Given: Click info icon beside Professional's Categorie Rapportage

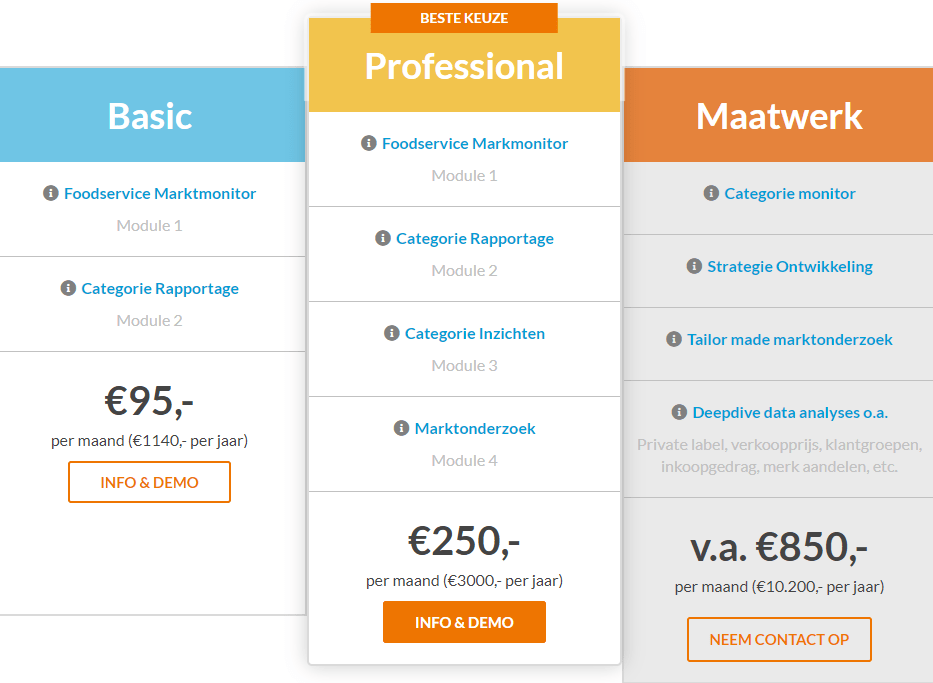Looking at the screenshot, I should pos(383,238).
